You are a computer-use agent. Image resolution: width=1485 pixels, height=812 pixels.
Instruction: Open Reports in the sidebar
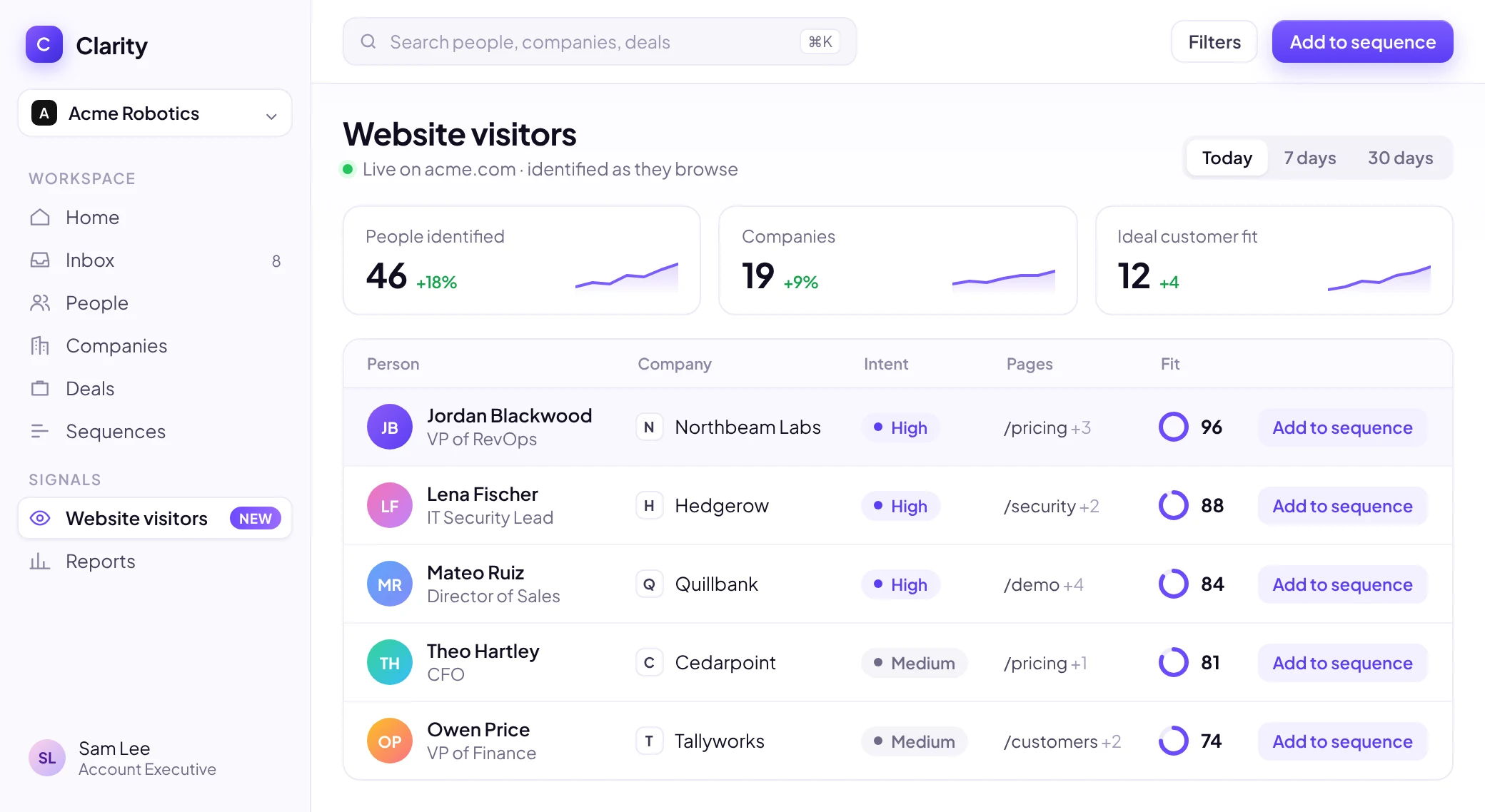[x=155, y=562]
